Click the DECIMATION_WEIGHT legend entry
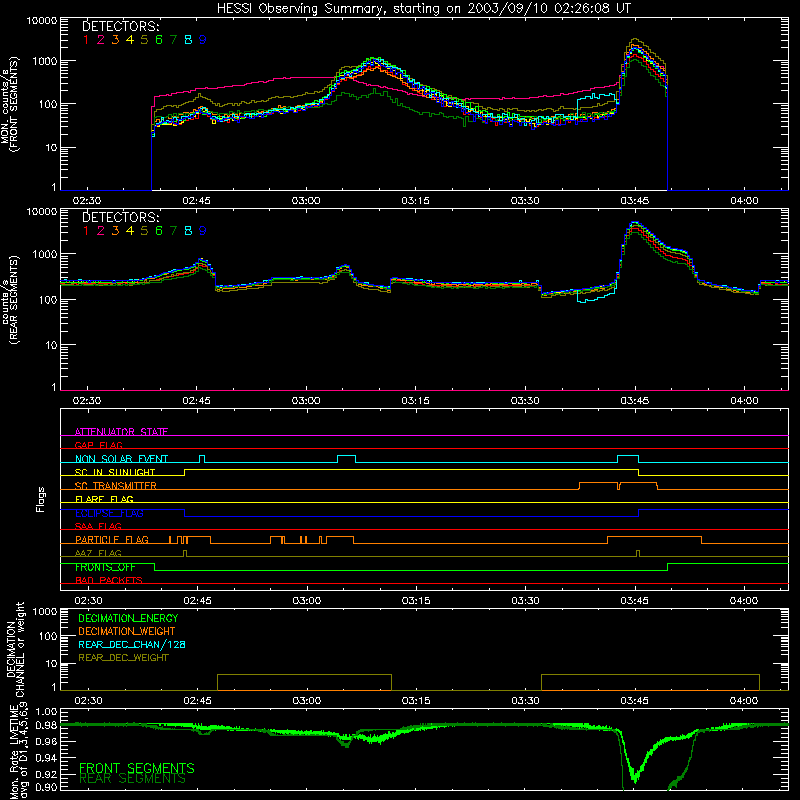This screenshot has height=800, width=800. (127, 631)
